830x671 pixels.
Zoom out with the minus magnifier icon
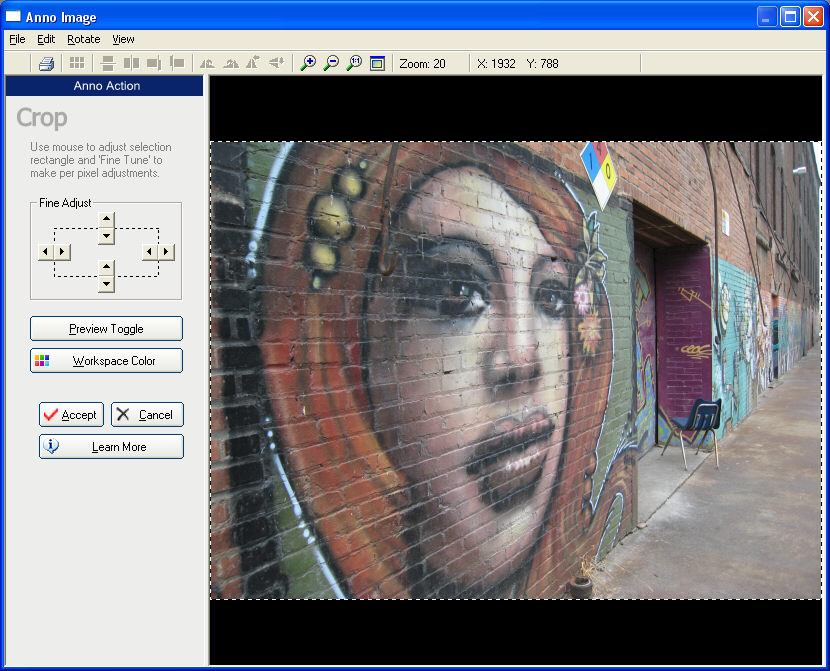[331, 64]
